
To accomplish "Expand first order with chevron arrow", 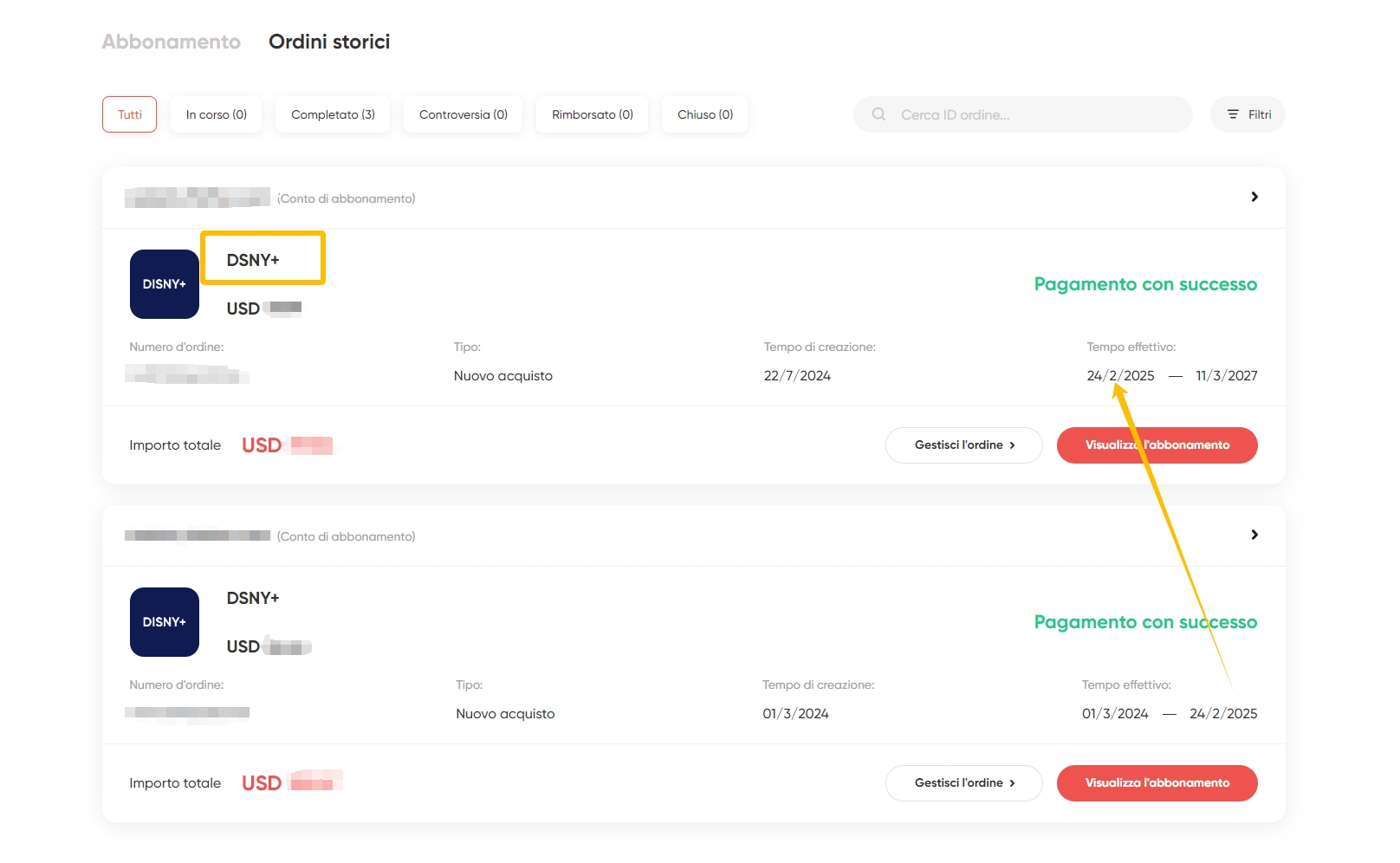I will (1254, 197).
